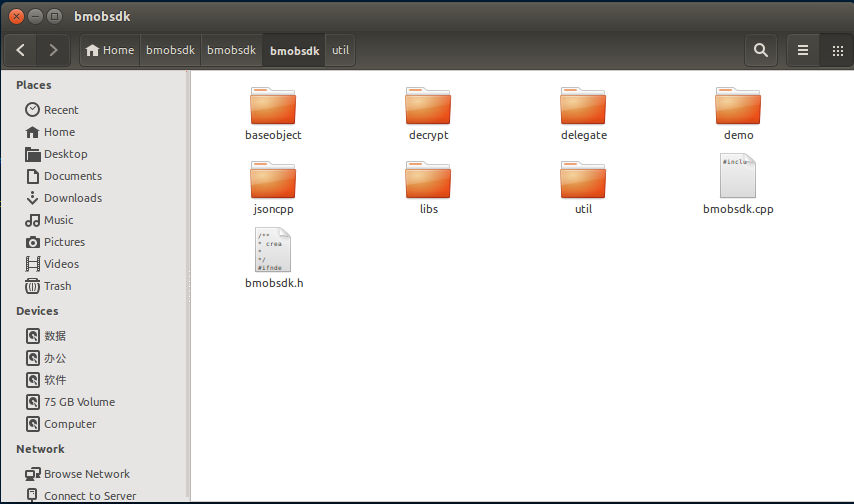Open the 75 GB Volume device

click(x=70, y=402)
